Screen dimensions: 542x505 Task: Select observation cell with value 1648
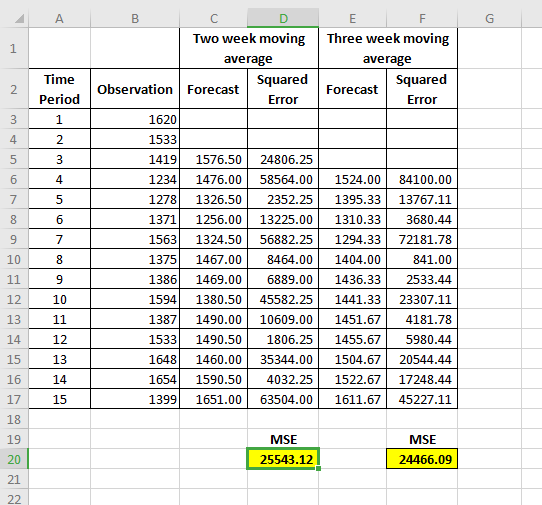pyautogui.click(x=135, y=359)
